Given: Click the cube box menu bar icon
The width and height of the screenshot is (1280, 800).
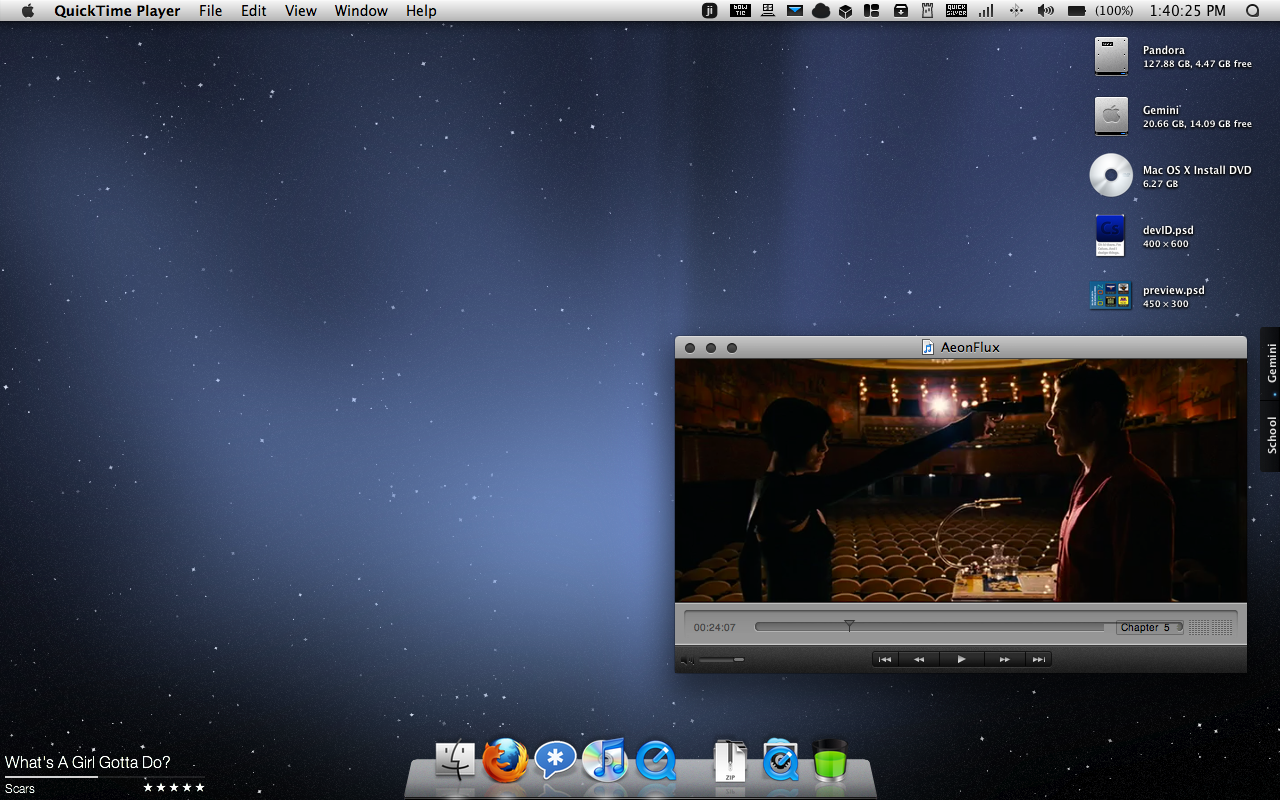Looking at the screenshot, I should 846,11.
